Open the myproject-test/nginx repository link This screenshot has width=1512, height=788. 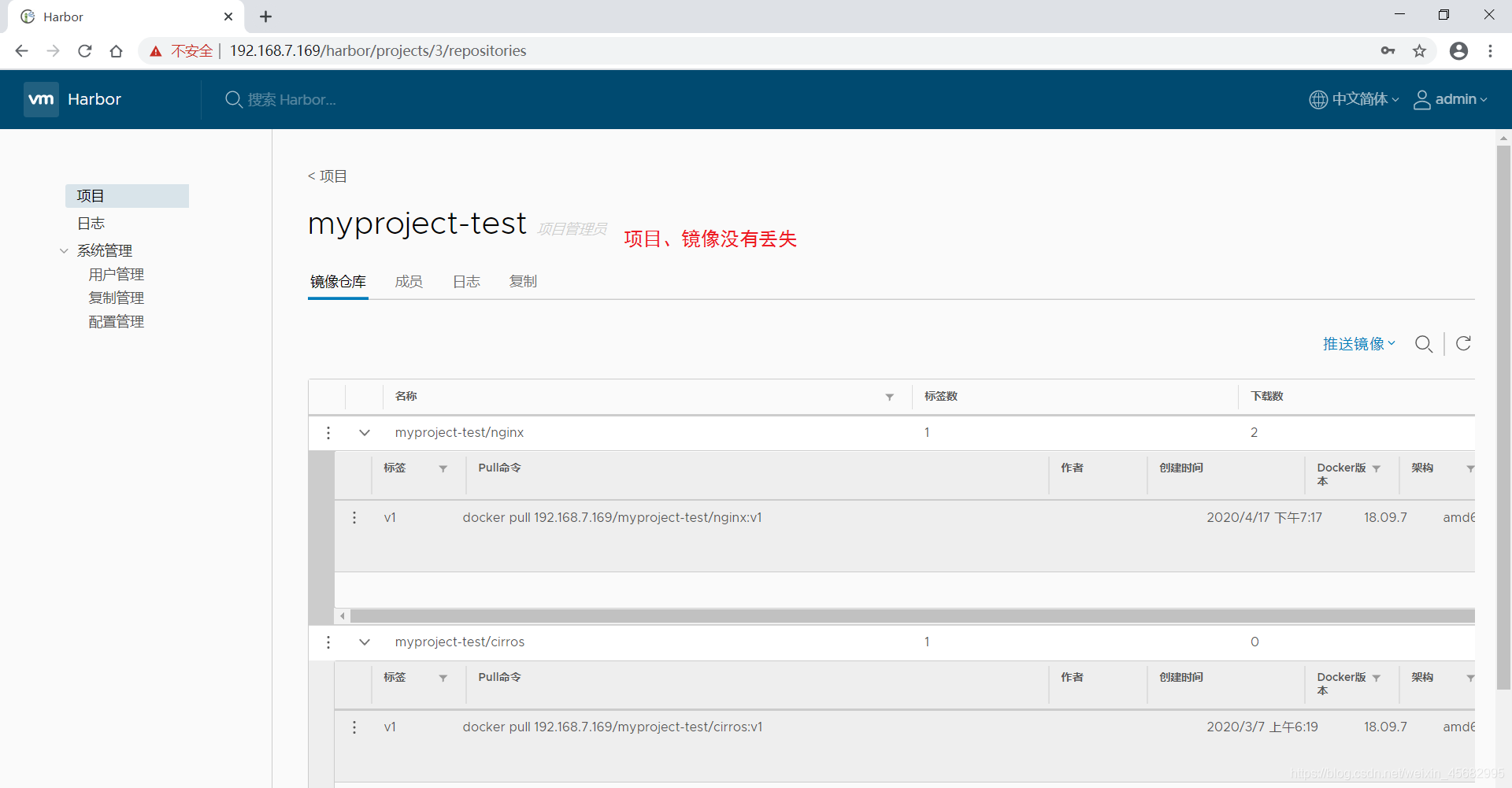[x=459, y=432]
